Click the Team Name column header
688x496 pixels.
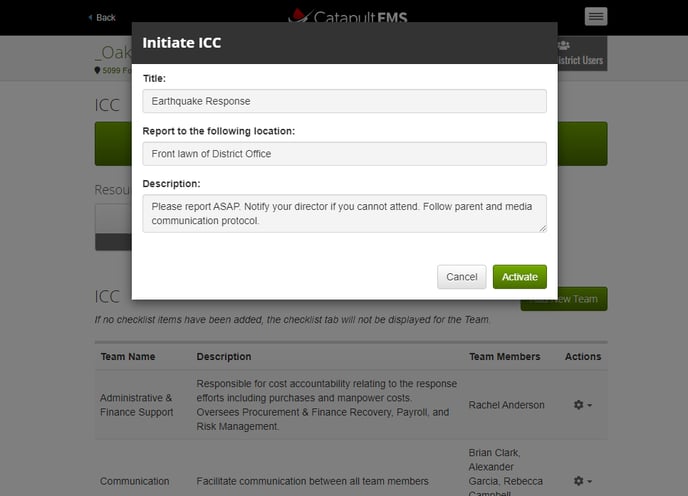[127, 356]
